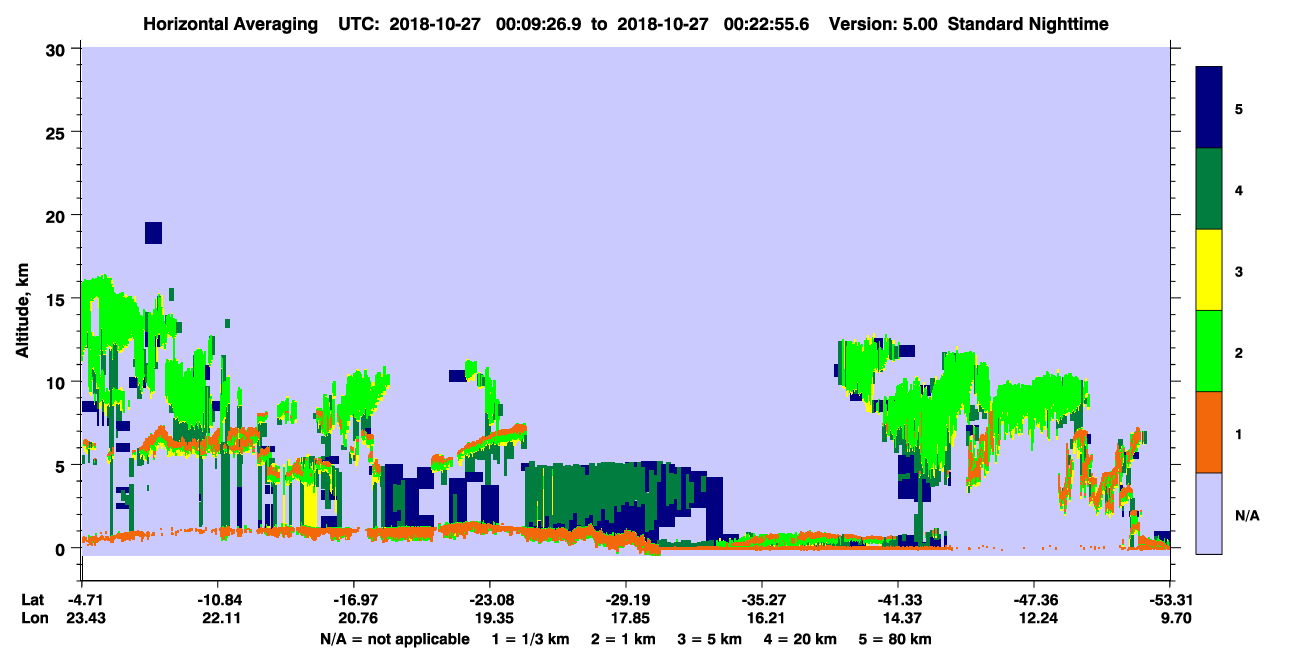Click latitude value -29.19

tap(626, 600)
